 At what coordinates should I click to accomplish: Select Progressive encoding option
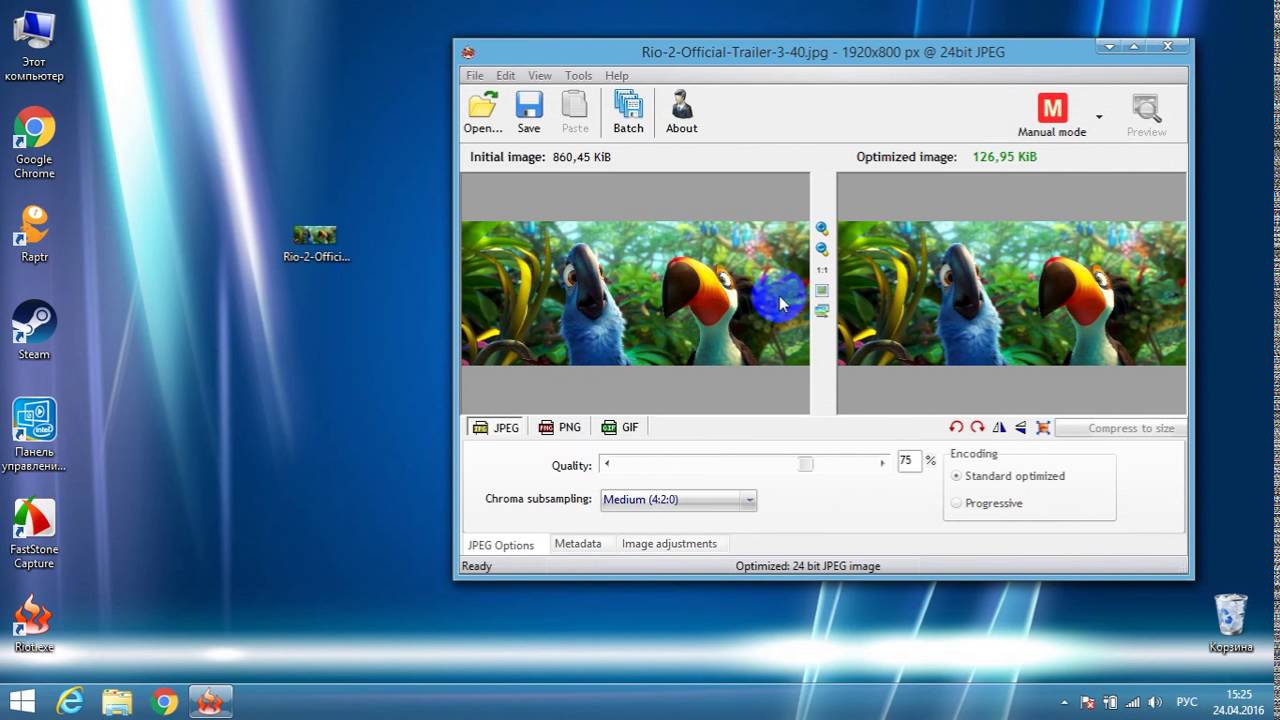987,503
